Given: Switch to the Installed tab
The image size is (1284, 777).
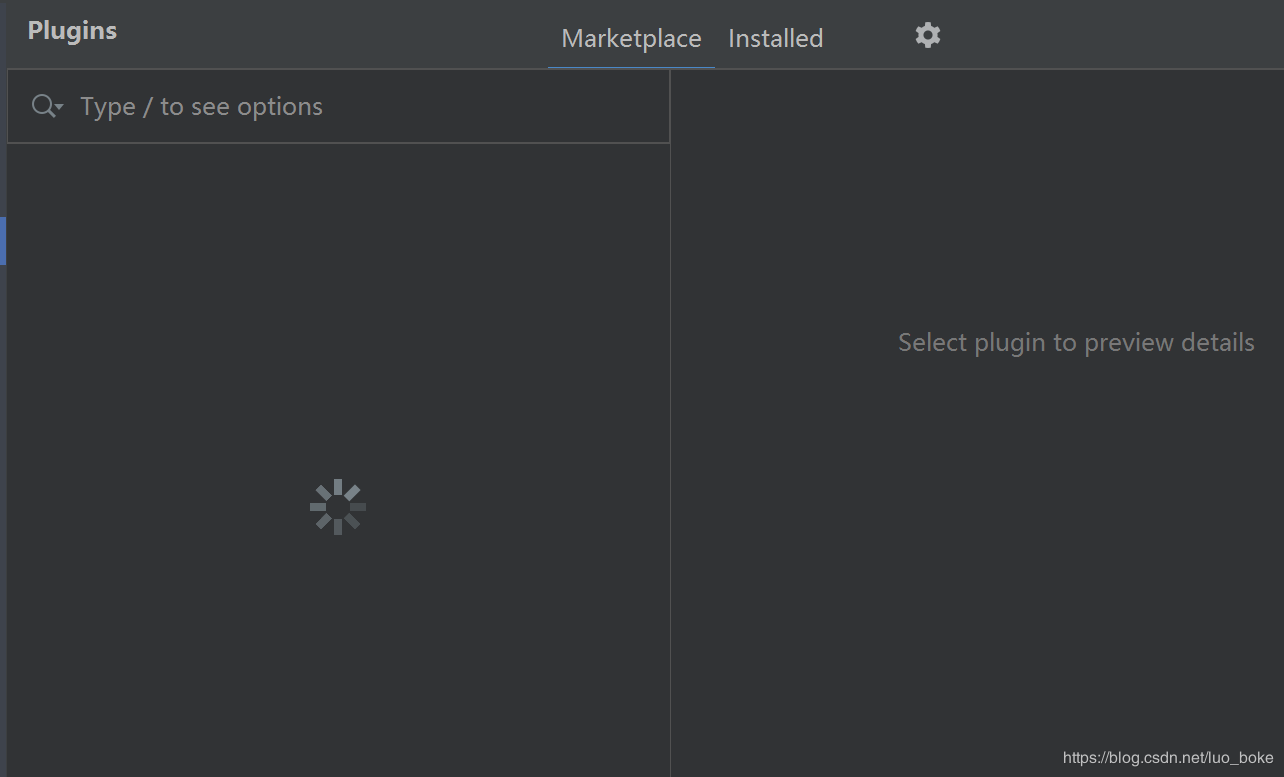Looking at the screenshot, I should click(x=775, y=38).
